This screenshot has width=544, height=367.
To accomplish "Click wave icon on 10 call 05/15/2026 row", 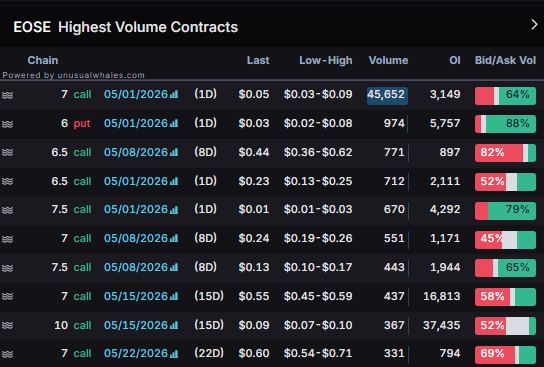I will coord(8,325).
